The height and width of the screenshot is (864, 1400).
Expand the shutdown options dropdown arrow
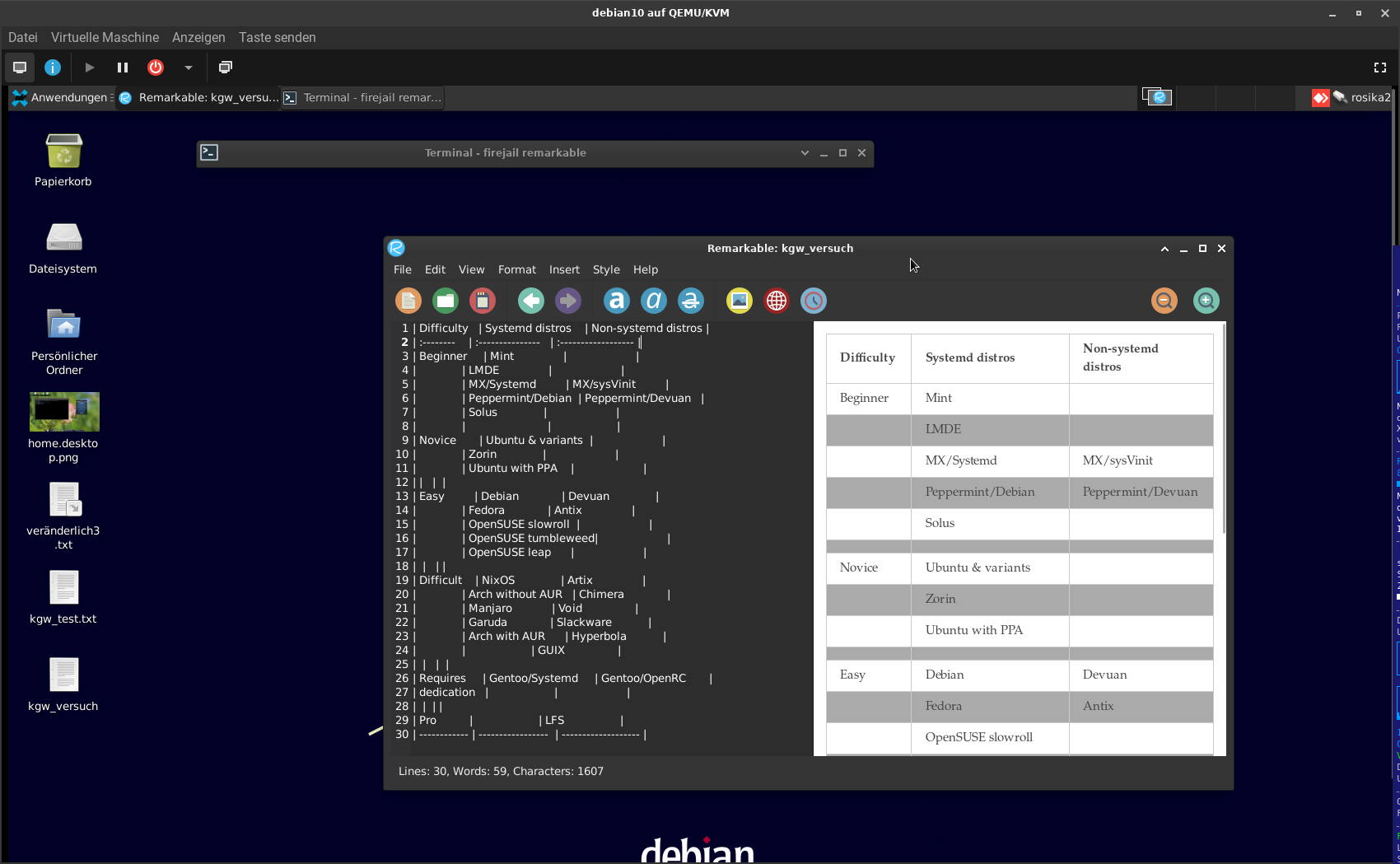[x=188, y=68]
